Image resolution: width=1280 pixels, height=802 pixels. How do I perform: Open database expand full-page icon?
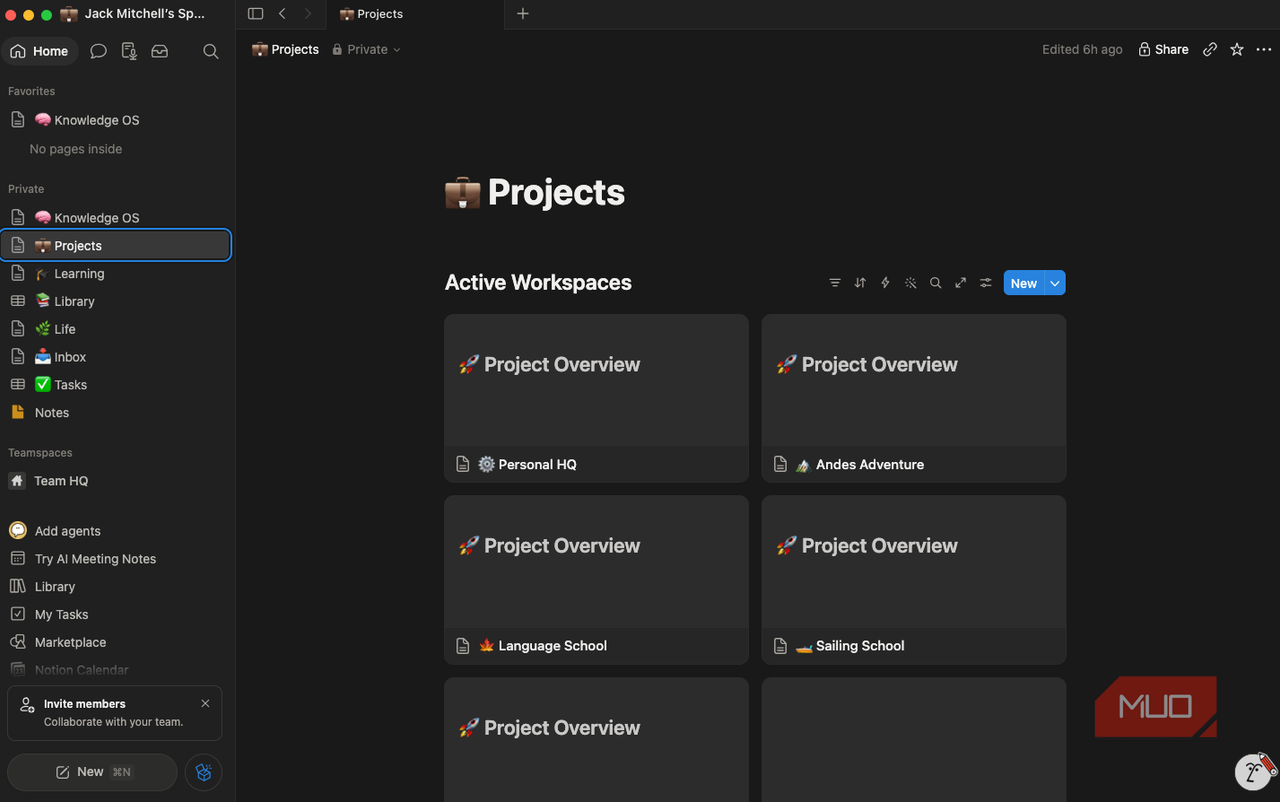(x=960, y=283)
